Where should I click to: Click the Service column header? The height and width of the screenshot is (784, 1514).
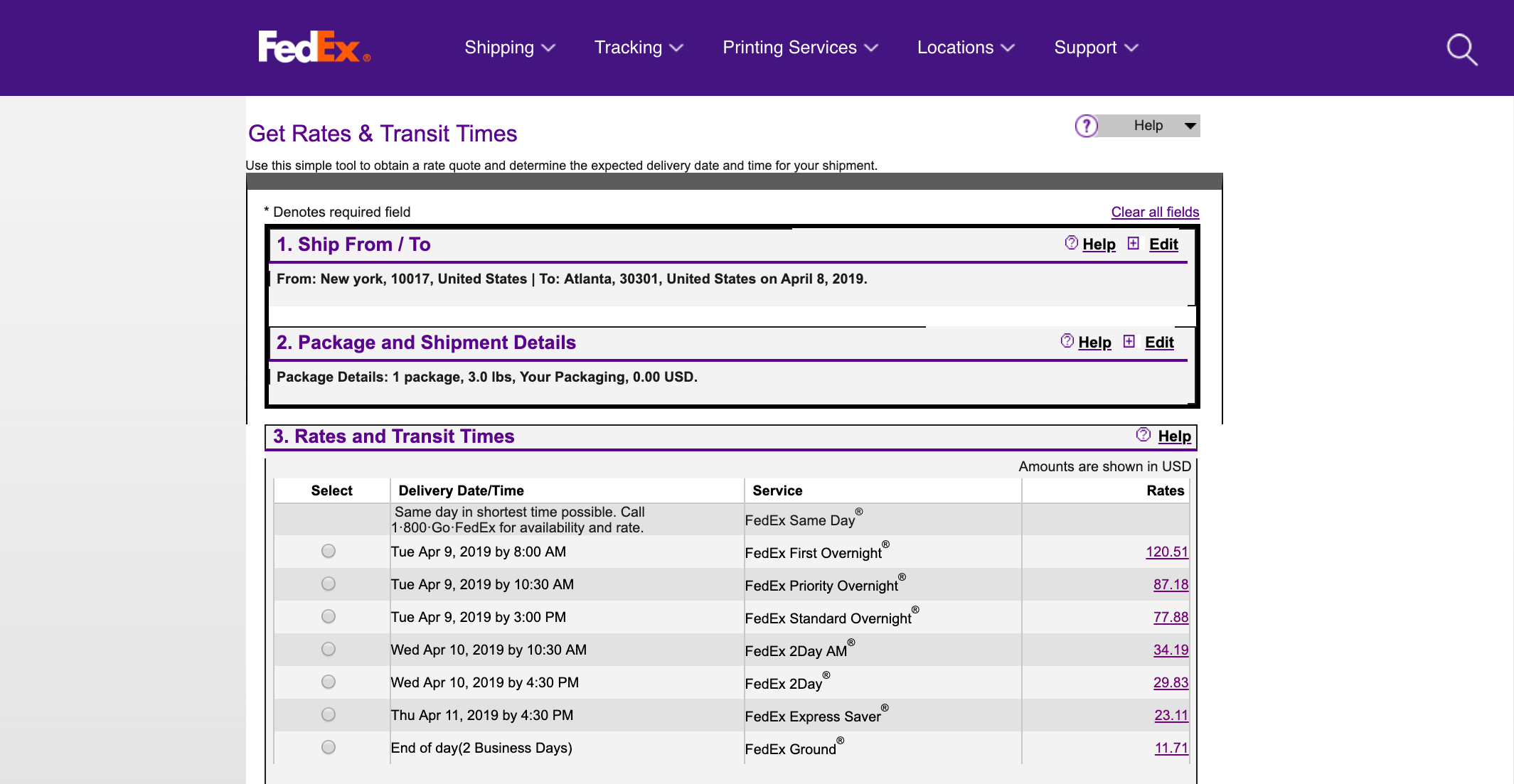(777, 490)
